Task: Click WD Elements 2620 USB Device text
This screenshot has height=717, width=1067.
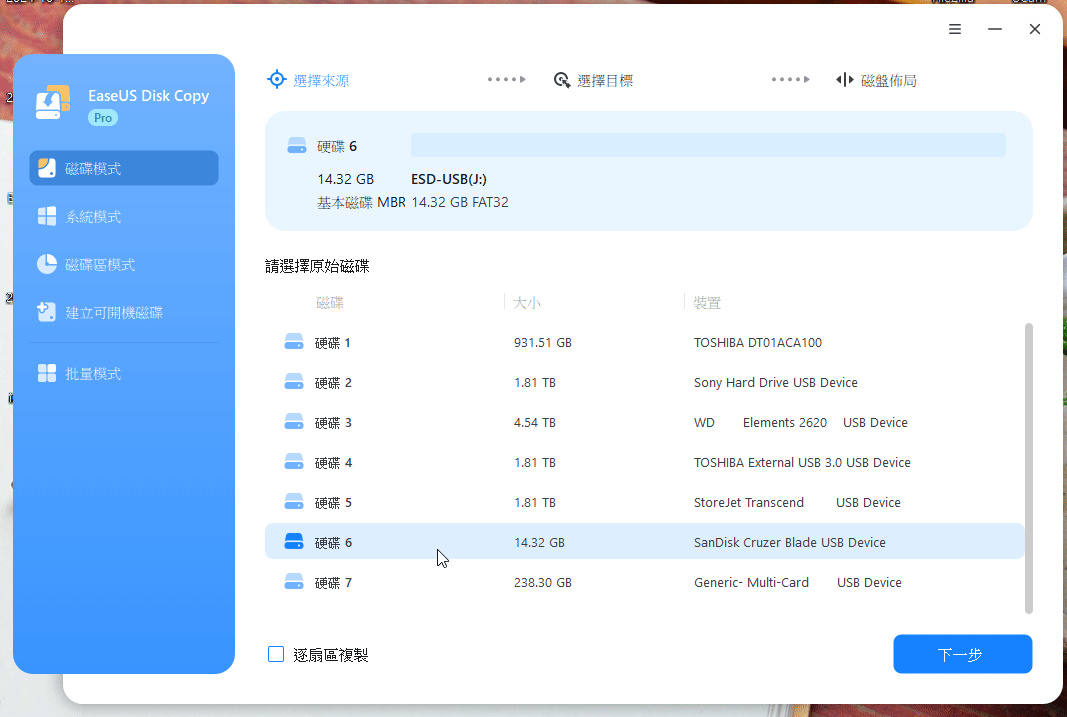Action: coord(801,422)
